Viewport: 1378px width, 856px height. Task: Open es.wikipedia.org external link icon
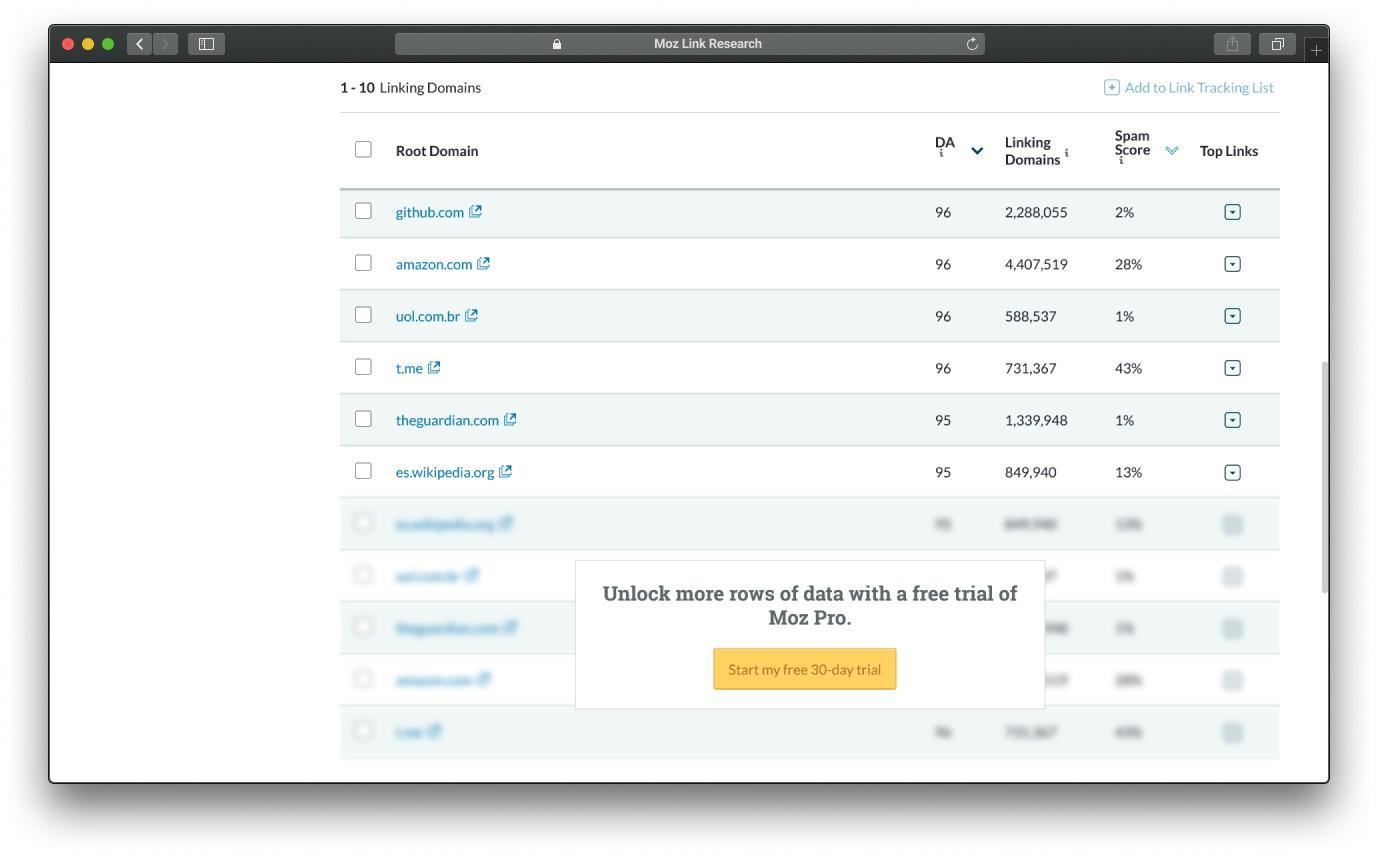point(506,471)
